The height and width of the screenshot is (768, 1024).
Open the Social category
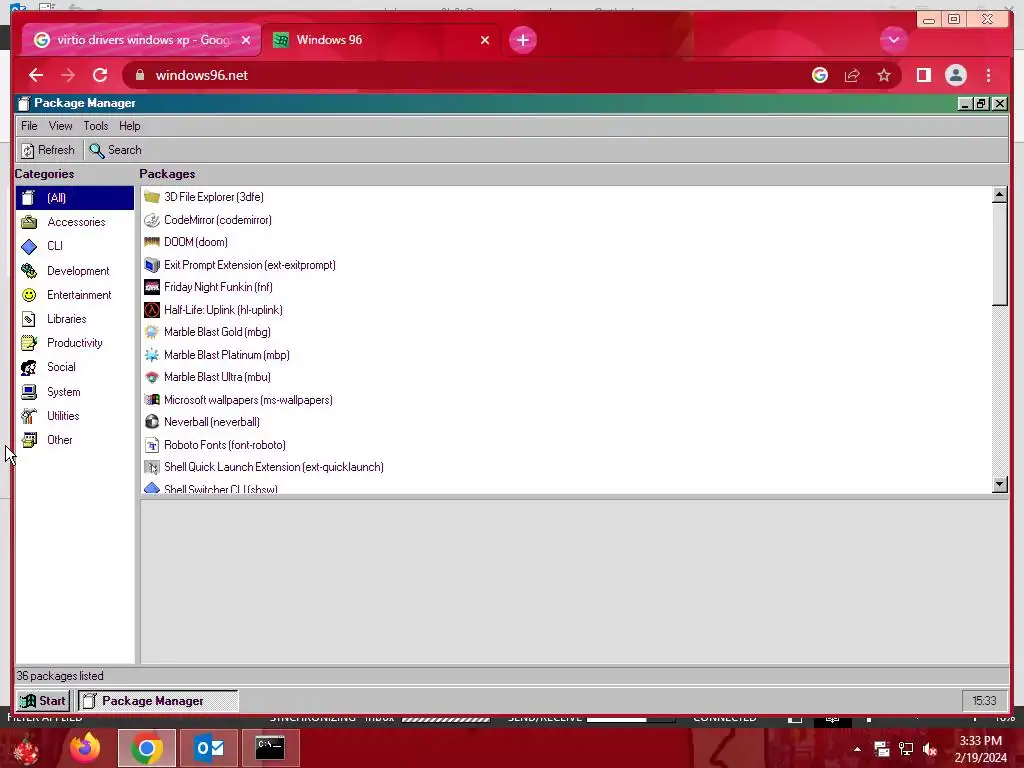74,367
